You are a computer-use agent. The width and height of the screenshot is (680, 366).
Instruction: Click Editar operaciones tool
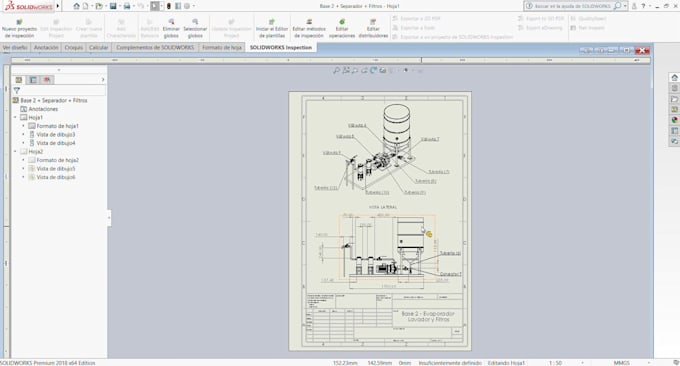pyautogui.click(x=342, y=28)
